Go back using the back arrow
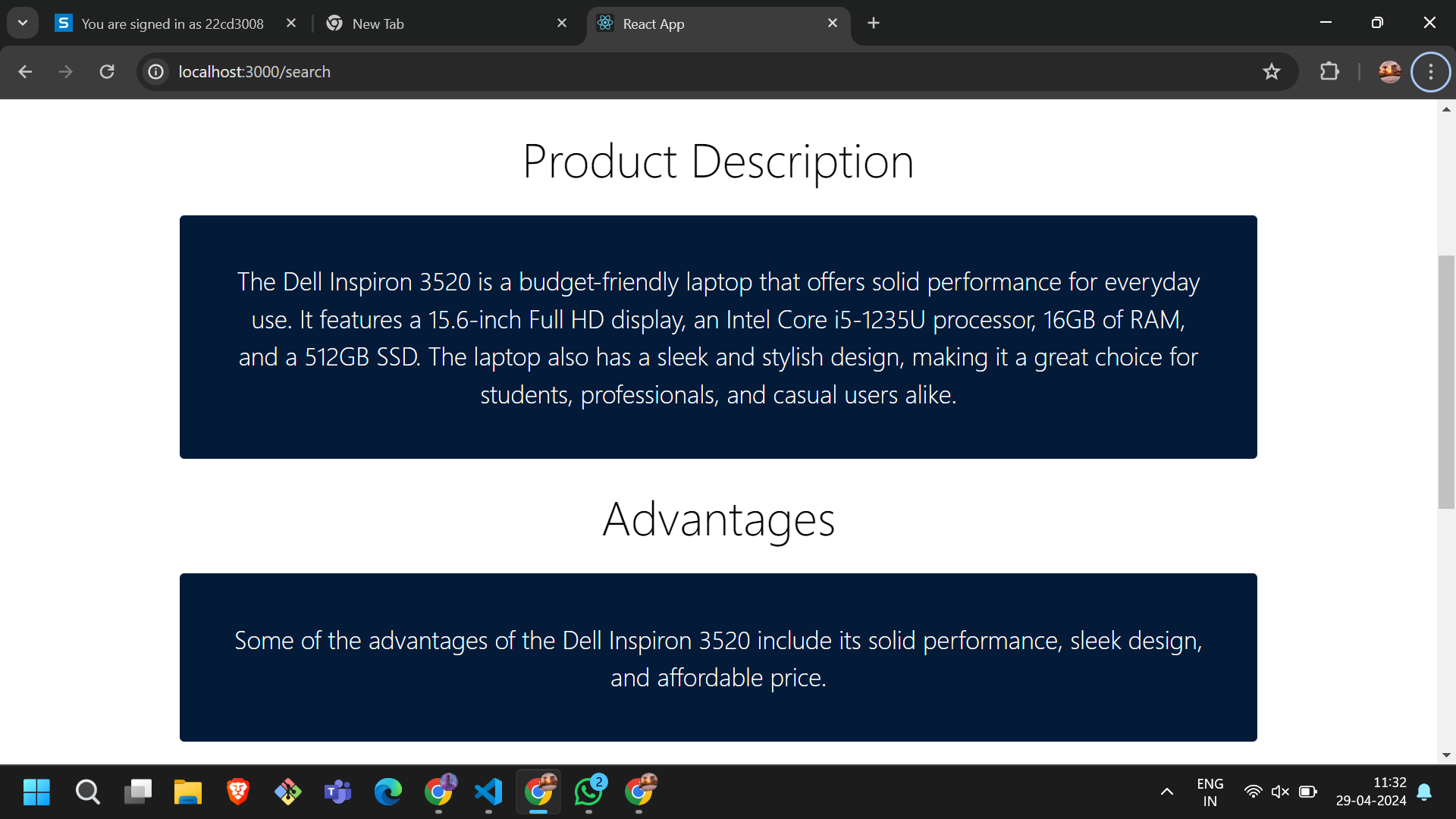The width and height of the screenshot is (1456, 819). coord(25,71)
